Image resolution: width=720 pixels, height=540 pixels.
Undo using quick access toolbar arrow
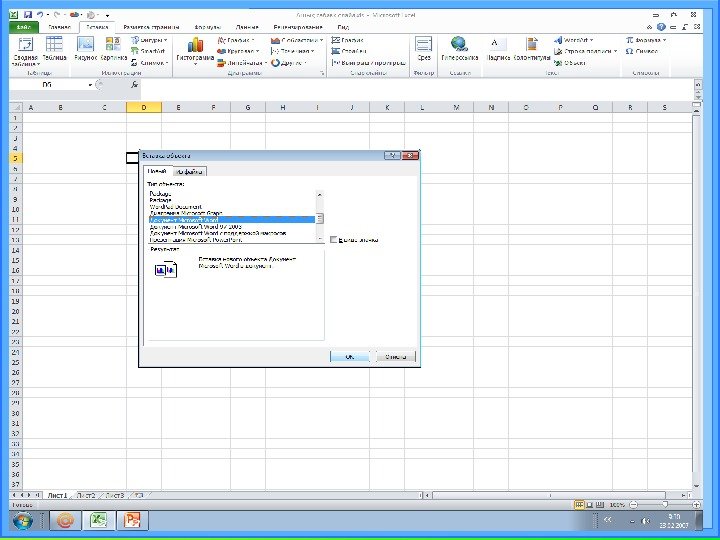[x=40, y=15]
